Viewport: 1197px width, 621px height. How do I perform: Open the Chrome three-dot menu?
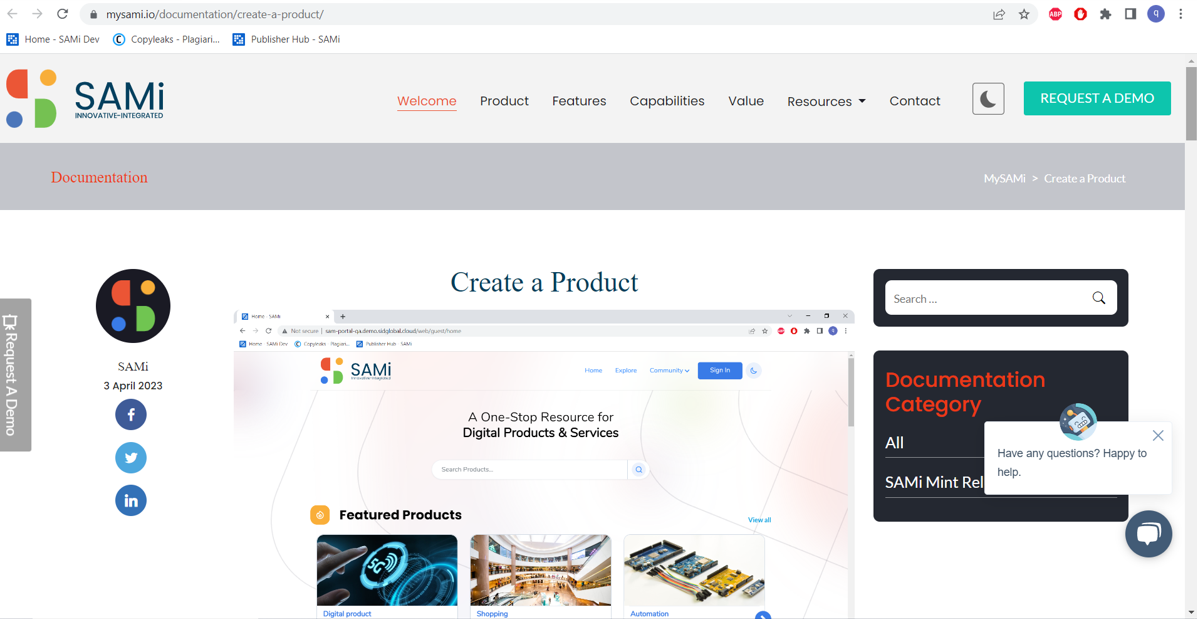pos(1180,14)
